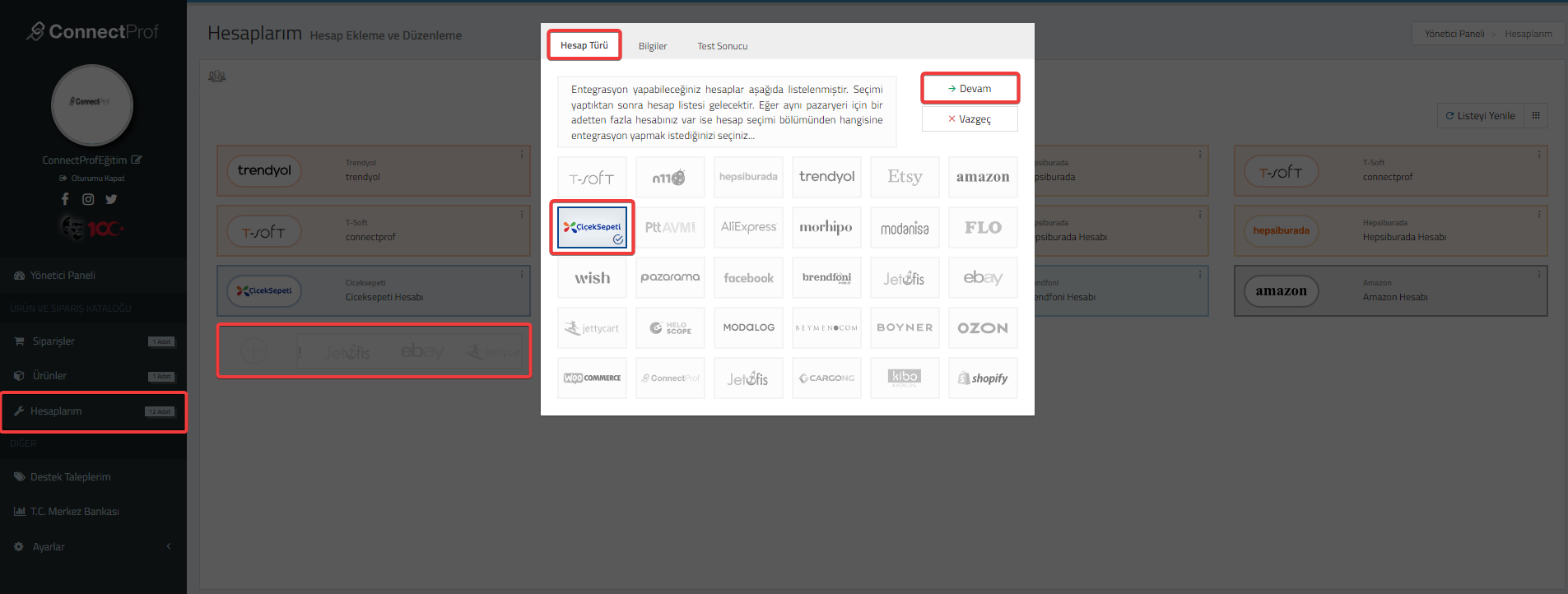This screenshot has height=594, width=1568.
Task: Select the T-Soft tile in the dialog
Action: [x=592, y=177]
